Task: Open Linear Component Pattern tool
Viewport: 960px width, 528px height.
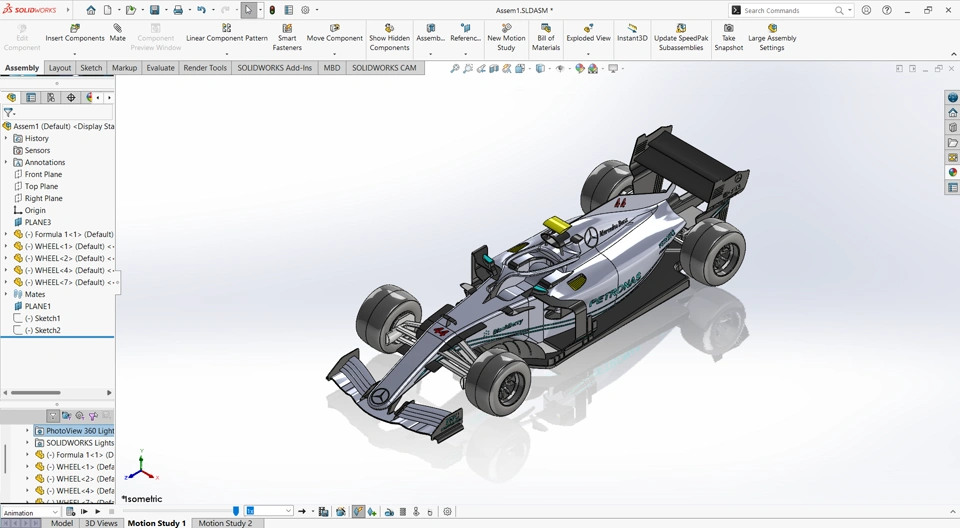Action: tap(227, 33)
